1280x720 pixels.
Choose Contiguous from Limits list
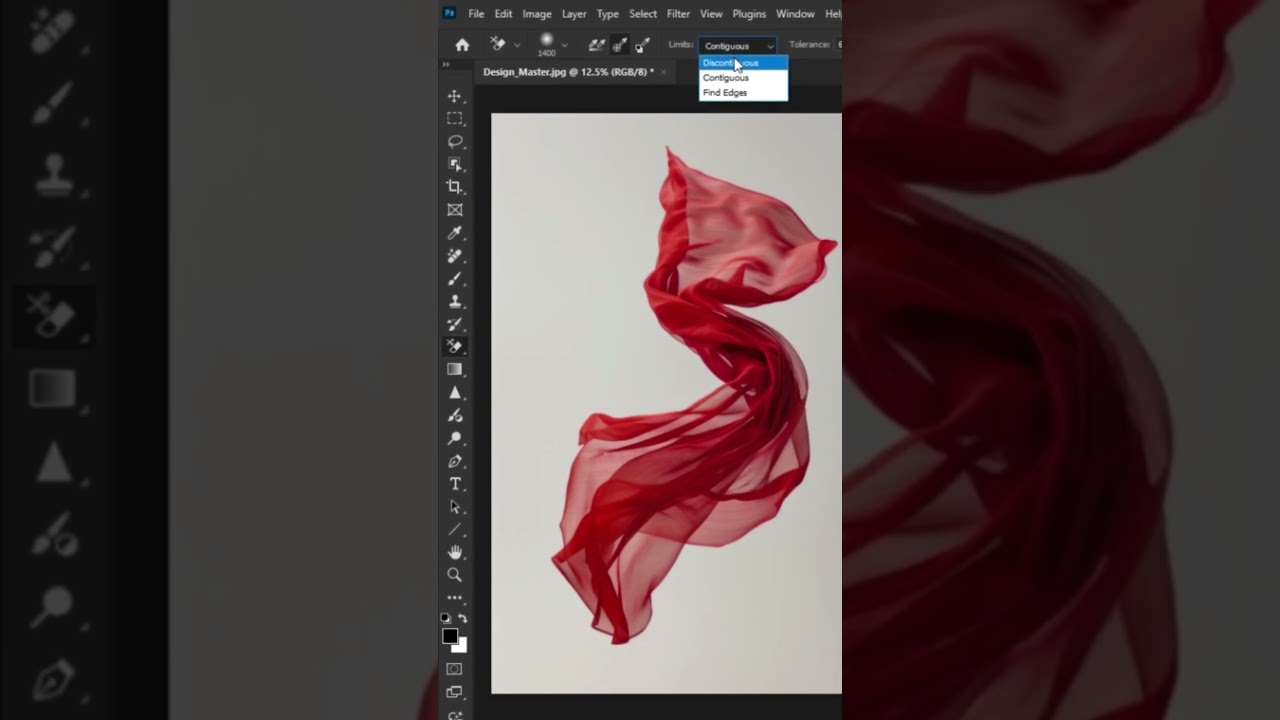point(743,78)
